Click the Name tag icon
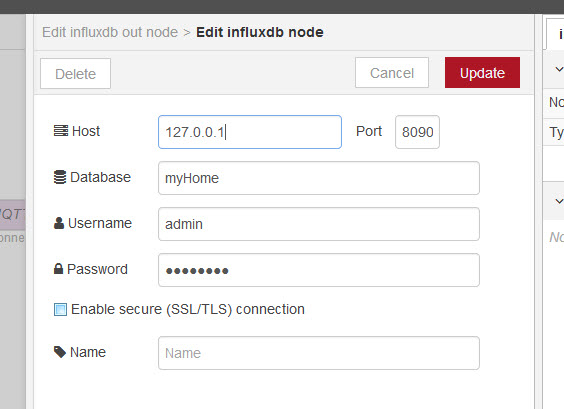This screenshot has height=409, width=564. pos(60,352)
